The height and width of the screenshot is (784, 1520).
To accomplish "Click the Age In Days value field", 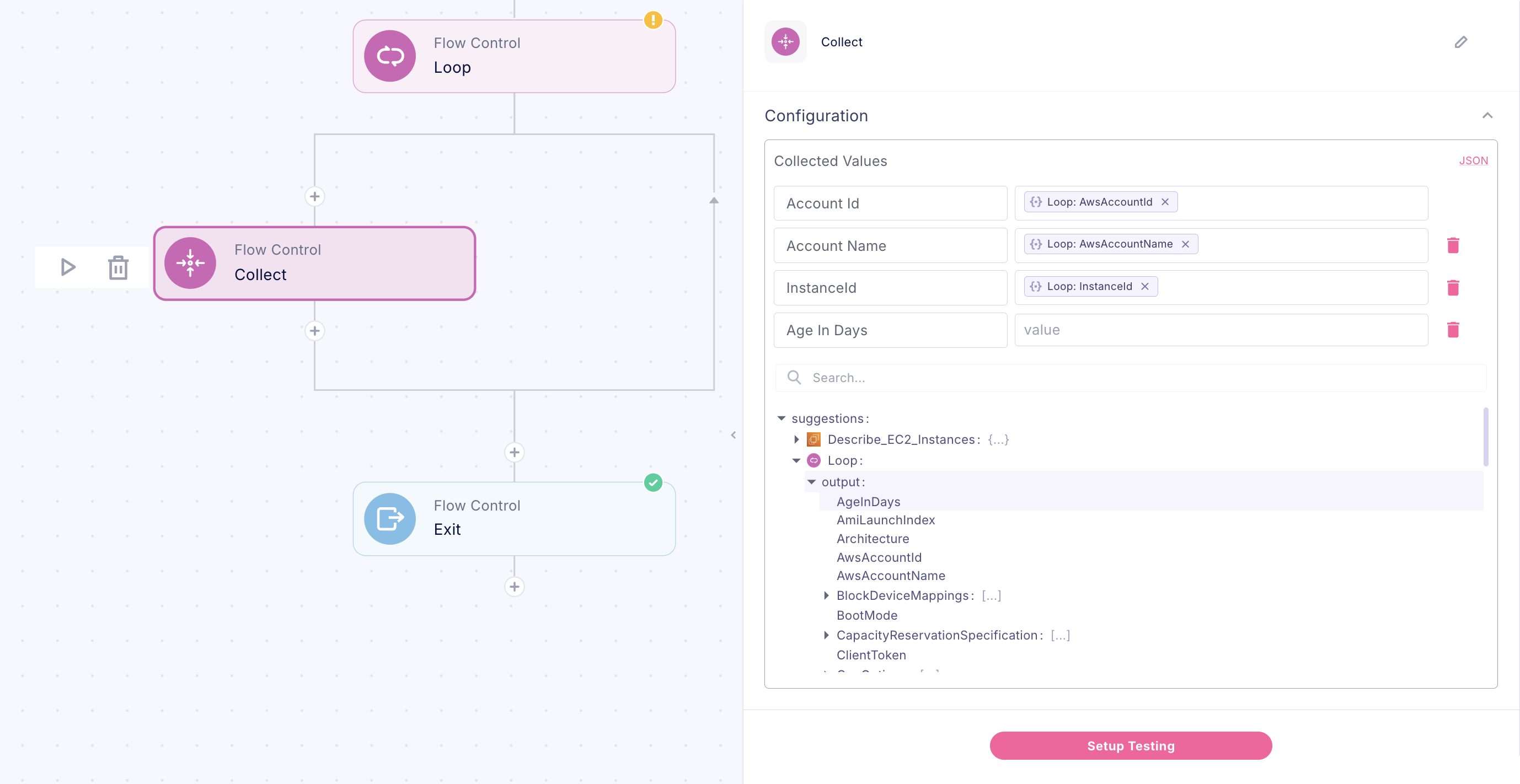I will point(1221,330).
